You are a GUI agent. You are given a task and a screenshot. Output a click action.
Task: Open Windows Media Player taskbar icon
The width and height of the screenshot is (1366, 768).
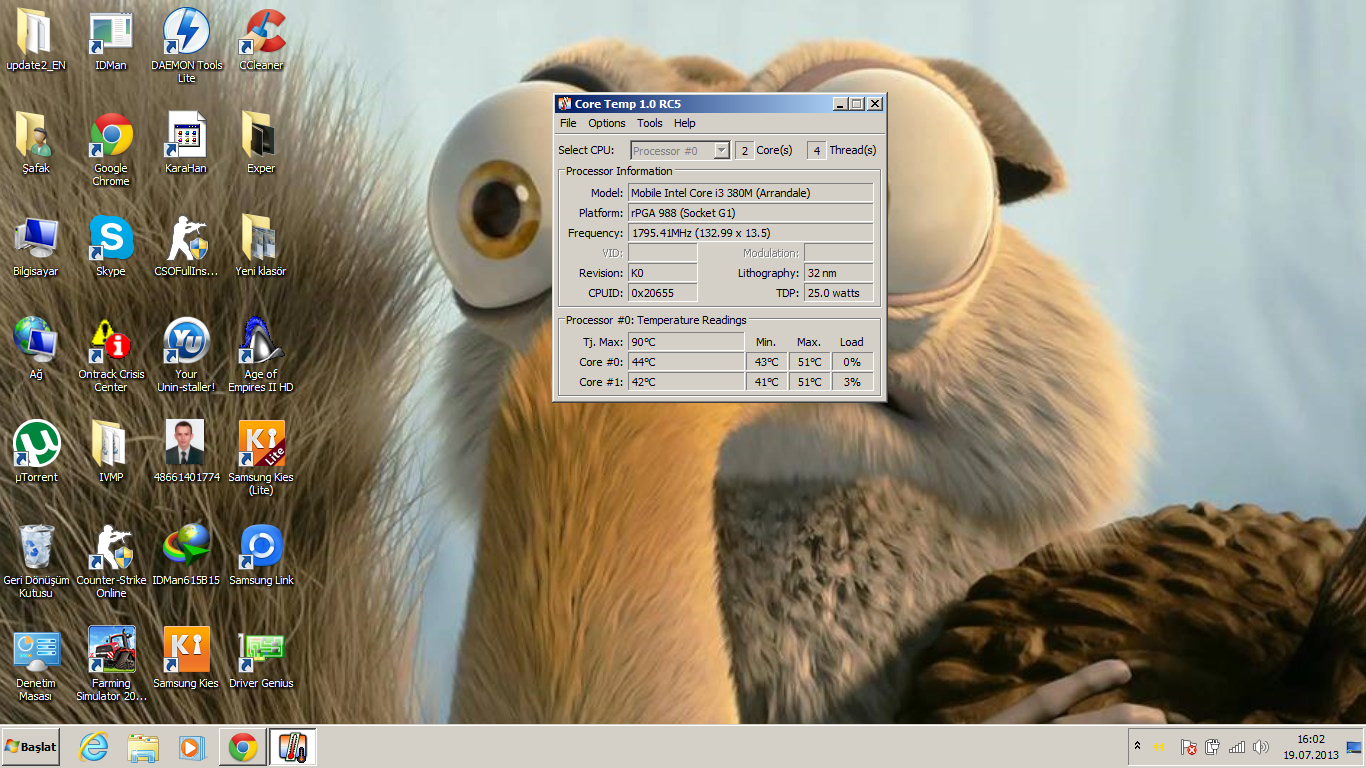[191, 747]
